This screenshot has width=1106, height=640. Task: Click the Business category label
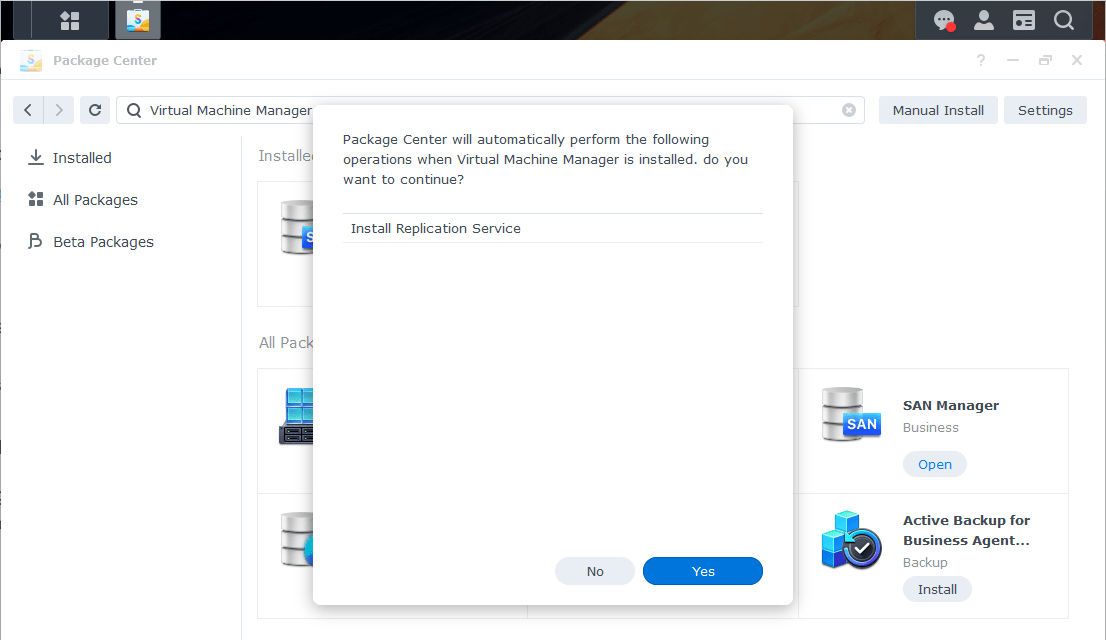click(930, 428)
